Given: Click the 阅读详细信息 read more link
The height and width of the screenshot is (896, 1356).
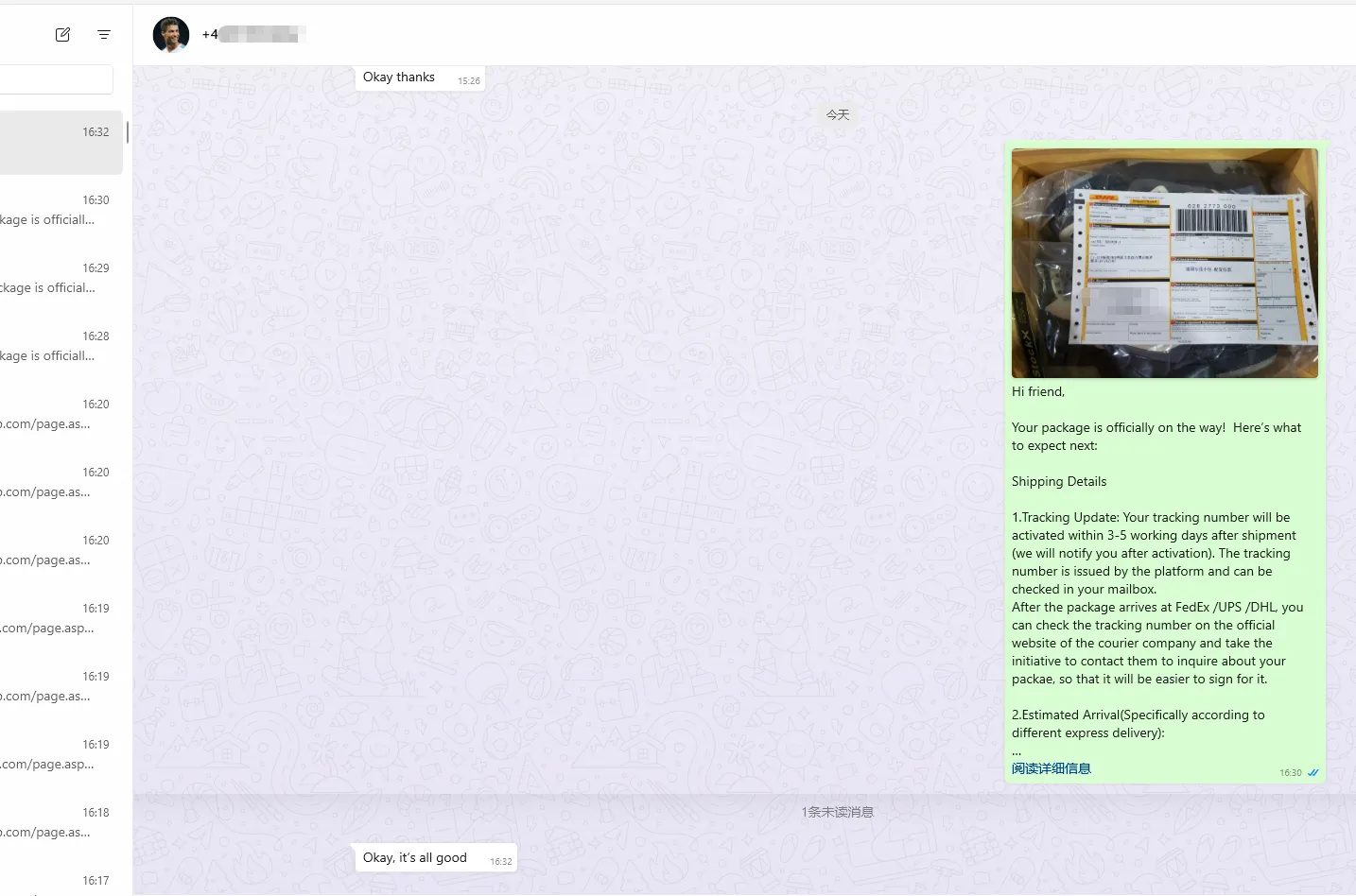Looking at the screenshot, I should click(x=1051, y=768).
